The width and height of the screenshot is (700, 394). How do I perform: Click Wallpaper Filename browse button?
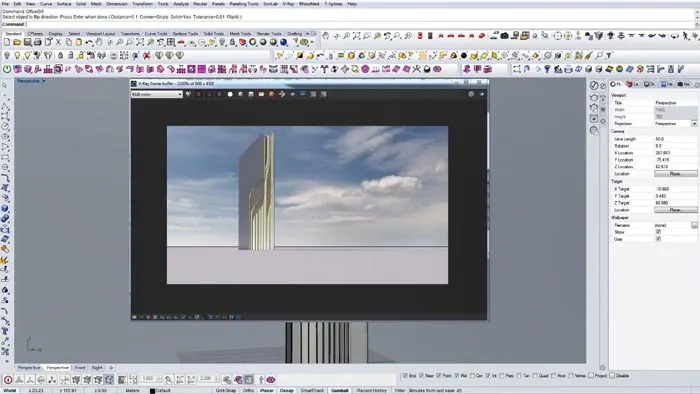[x=694, y=225]
